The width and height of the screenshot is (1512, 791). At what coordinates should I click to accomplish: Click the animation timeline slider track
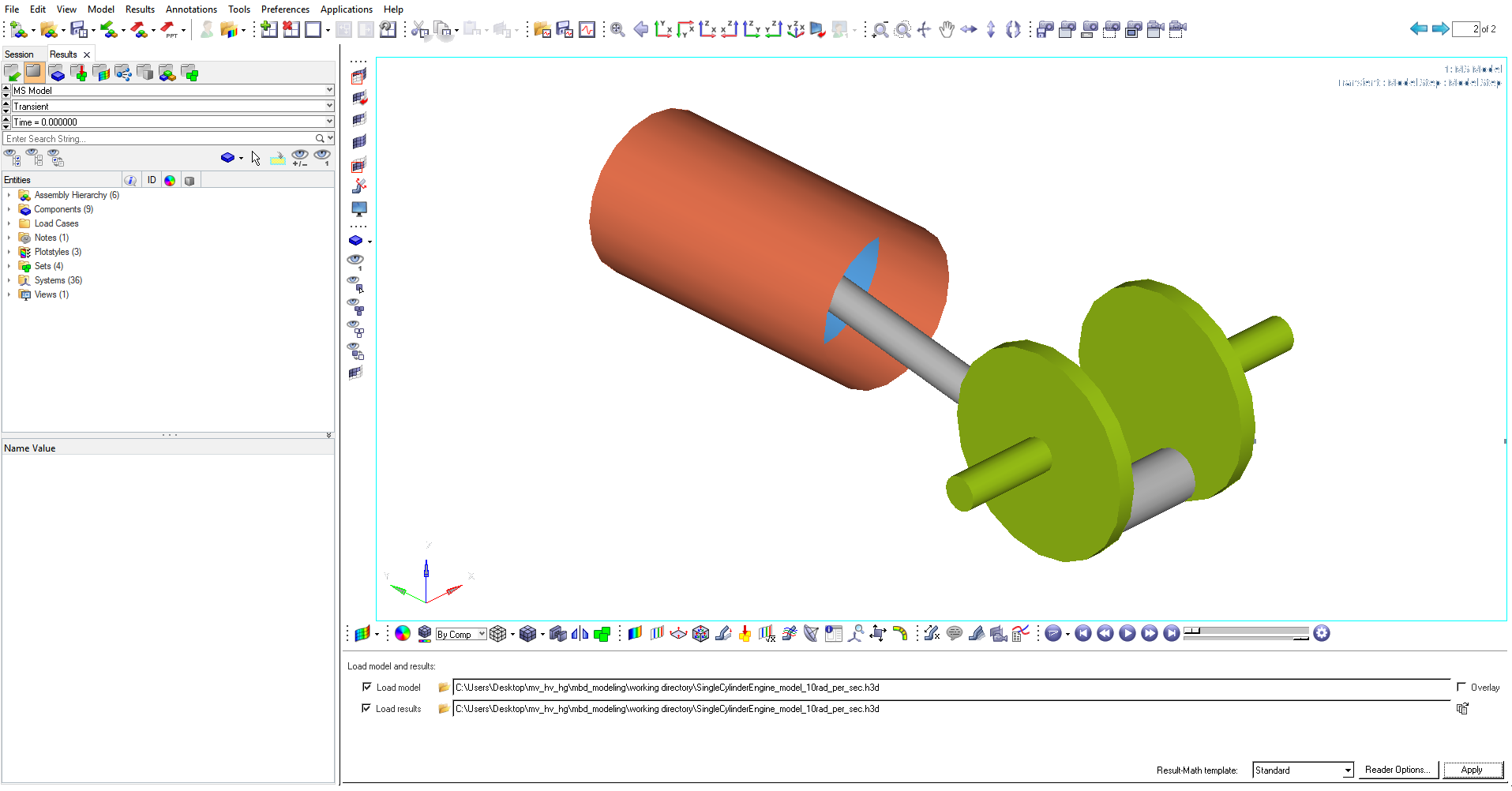pos(1247,633)
